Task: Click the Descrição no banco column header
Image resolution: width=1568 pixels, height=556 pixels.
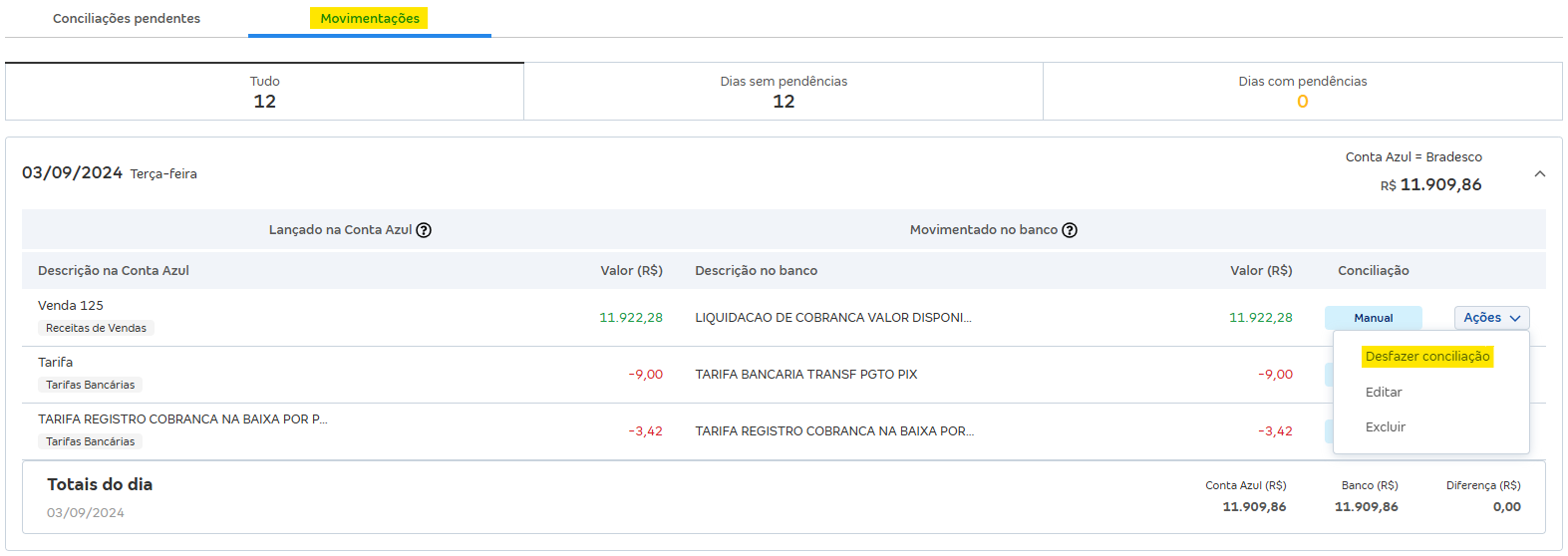Action: [x=757, y=271]
